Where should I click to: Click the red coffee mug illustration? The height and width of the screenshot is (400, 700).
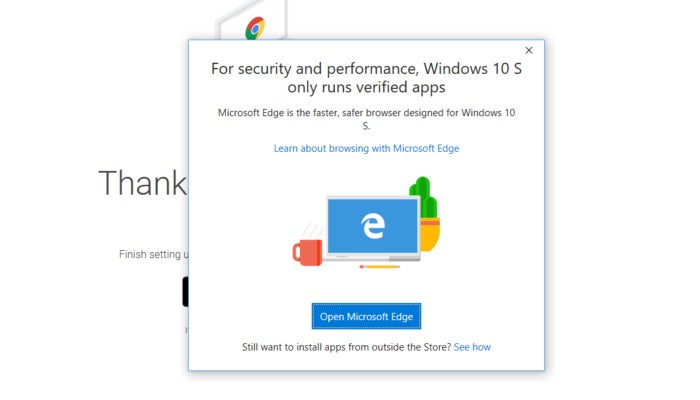pos(307,252)
